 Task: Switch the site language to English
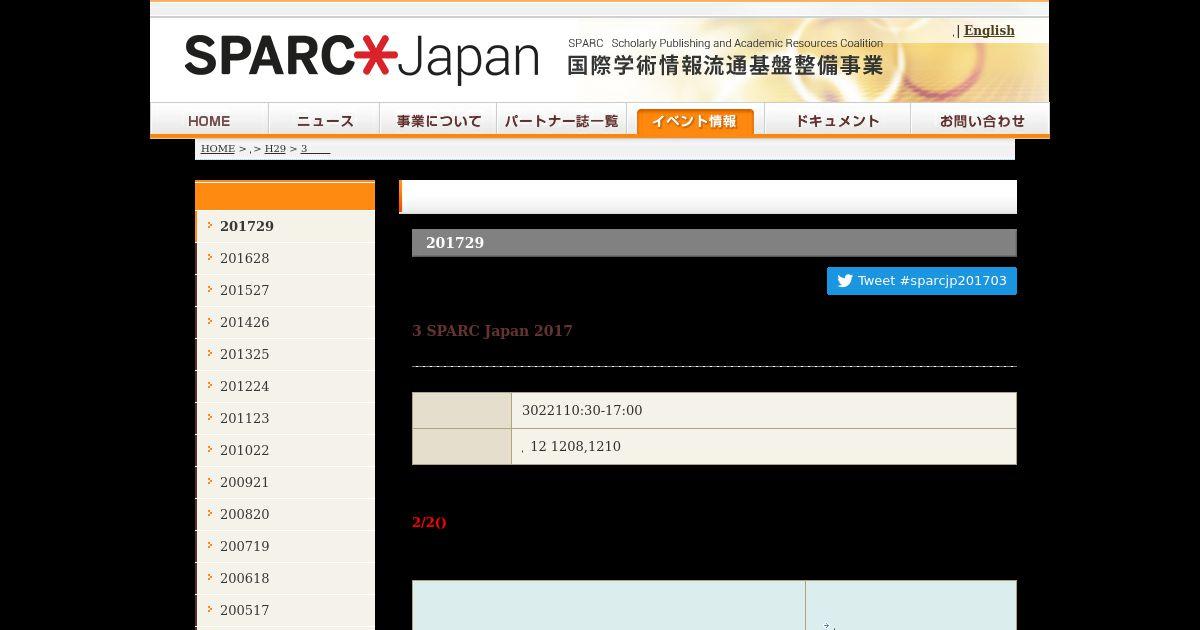989,30
